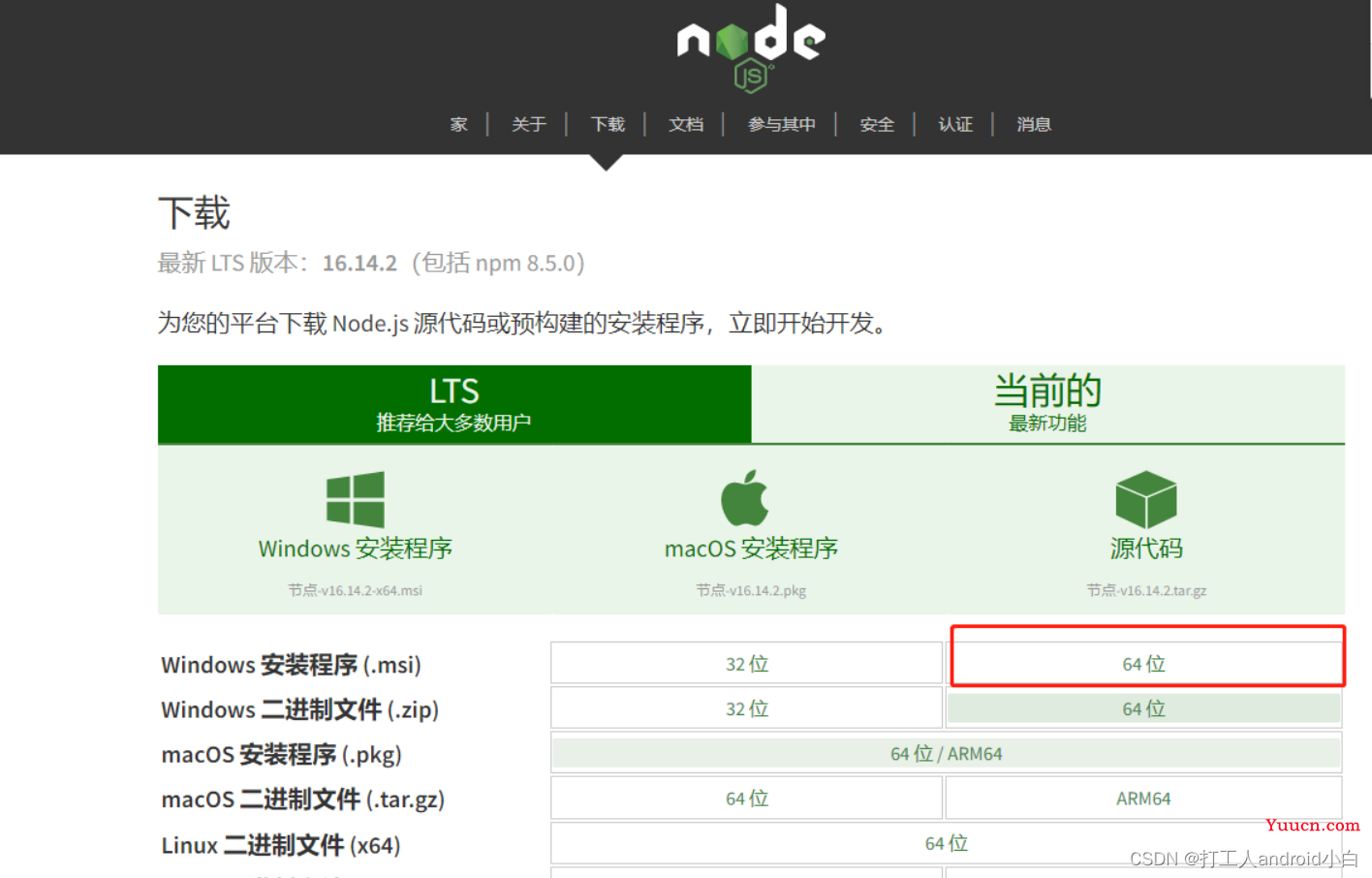Open the 文档 navigation item
Viewport: 1372px width, 878px height.
click(686, 124)
